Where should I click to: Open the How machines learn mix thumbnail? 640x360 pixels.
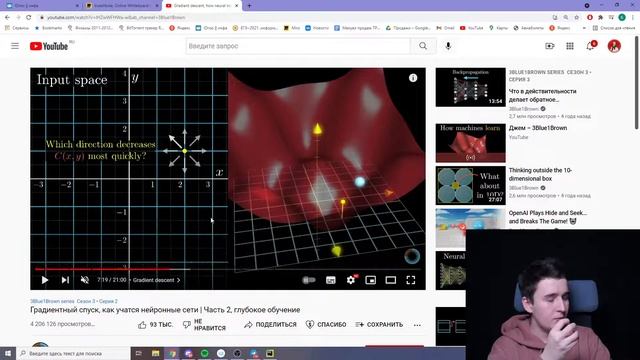coord(470,143)
